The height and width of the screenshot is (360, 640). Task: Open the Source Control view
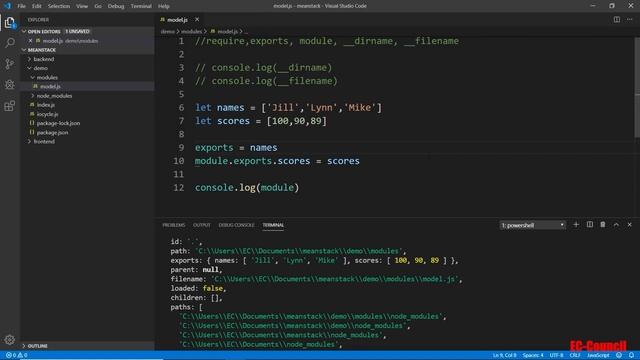coord(10,64)
